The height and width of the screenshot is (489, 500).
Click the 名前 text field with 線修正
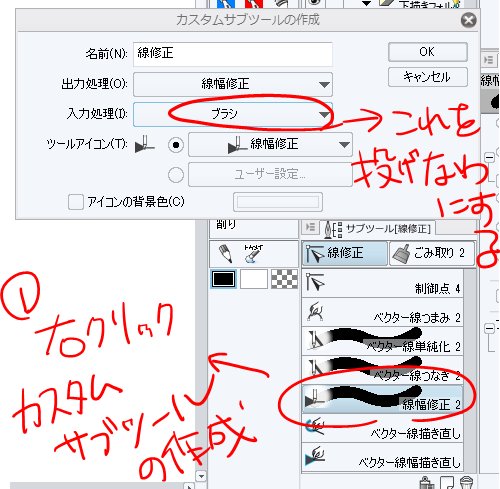(x=233, y=54)
